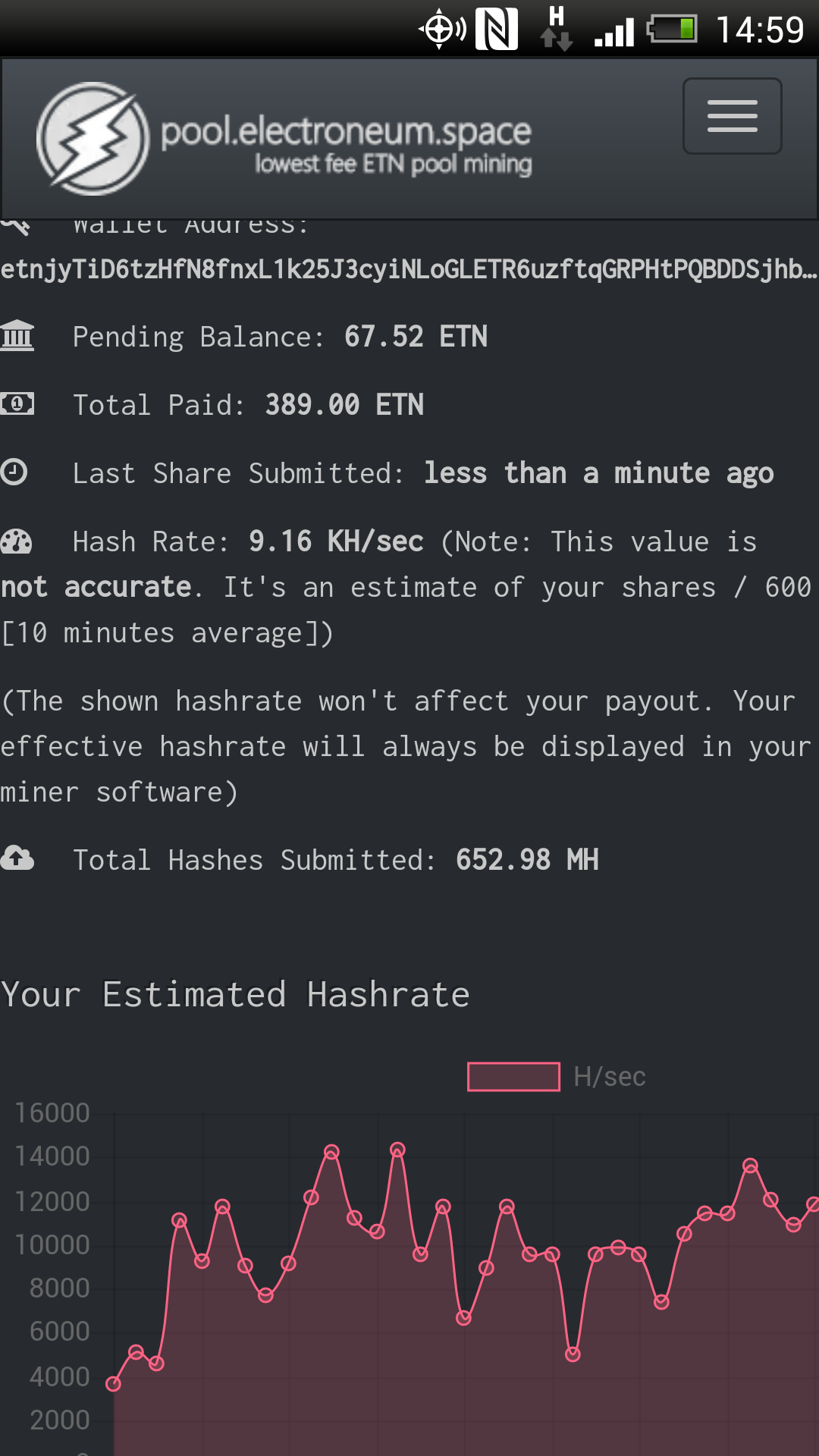819x1456 pixels.
Task: Click the first data point on hashrate chart
Action: pos(113,1384)
